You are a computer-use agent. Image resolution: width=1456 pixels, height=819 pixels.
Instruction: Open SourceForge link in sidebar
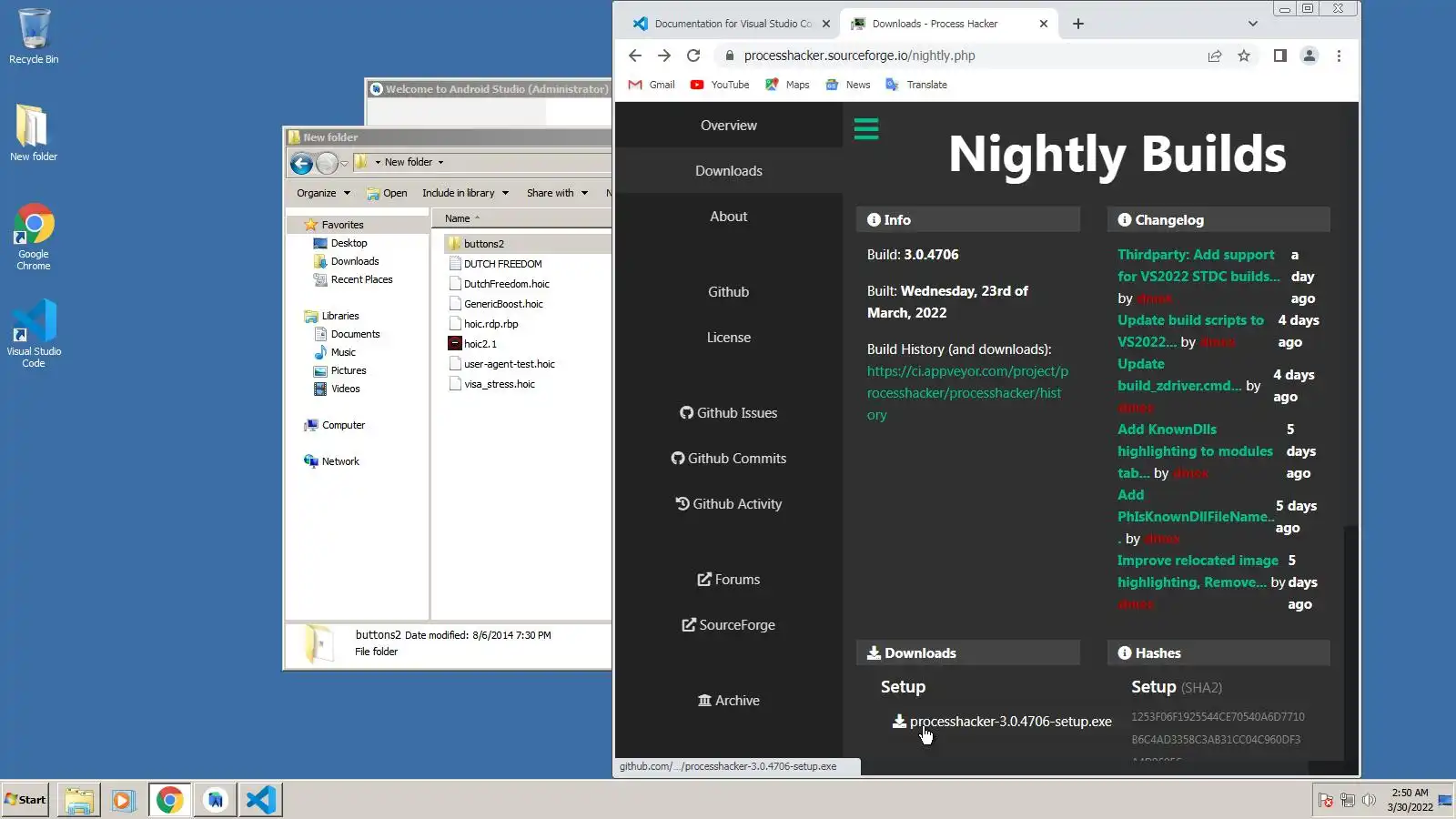728,625
